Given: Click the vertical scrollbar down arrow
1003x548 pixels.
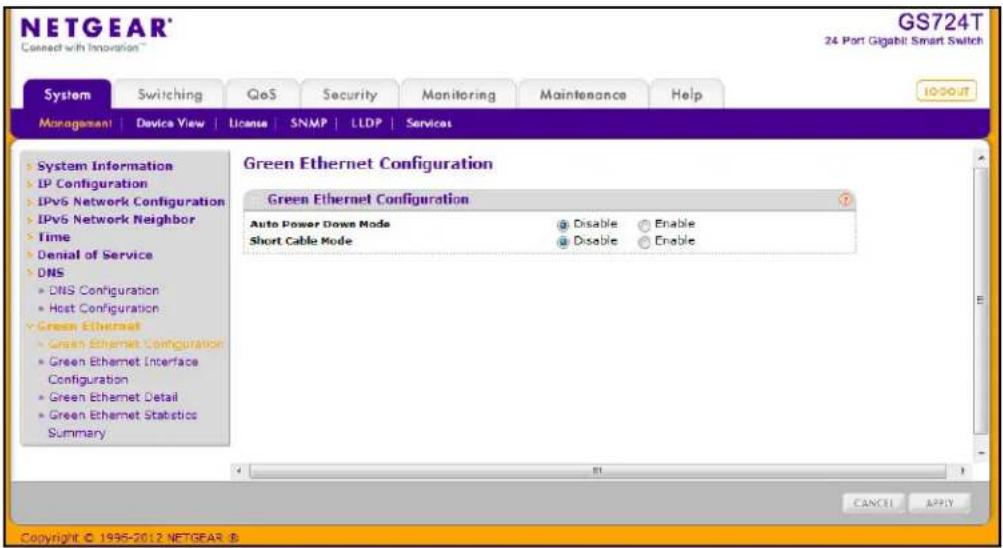Looking at the screenshot, I should click(982, 452).
